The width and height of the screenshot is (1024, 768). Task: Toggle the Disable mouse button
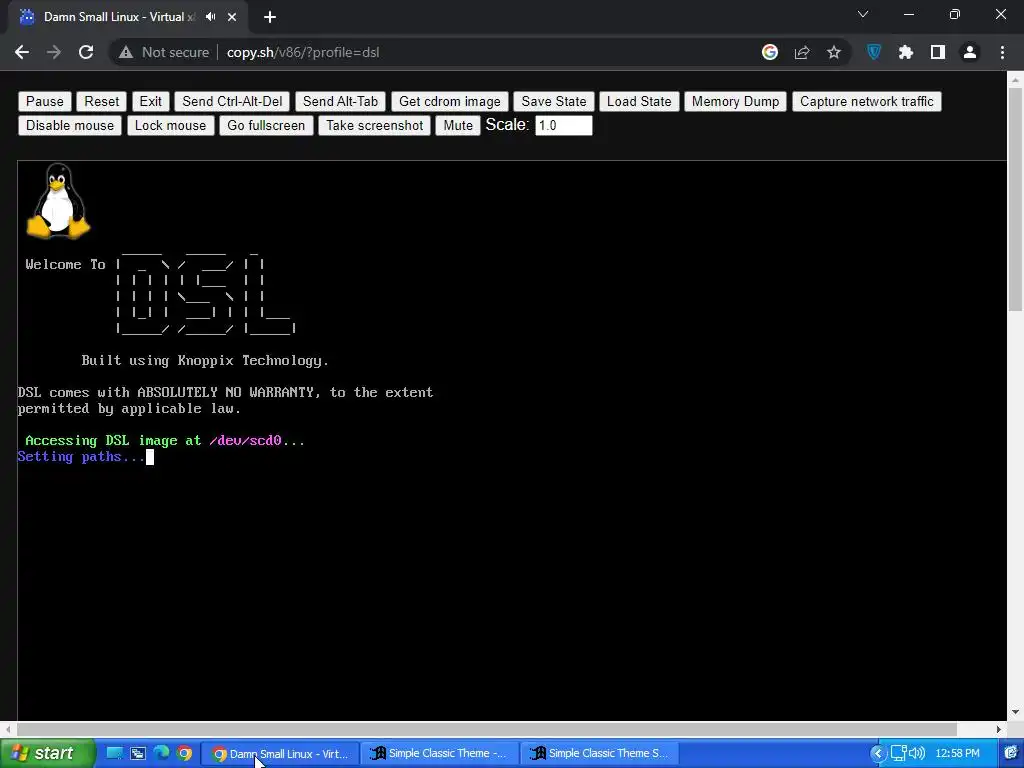pyautogui.click(x=70, y=125)
